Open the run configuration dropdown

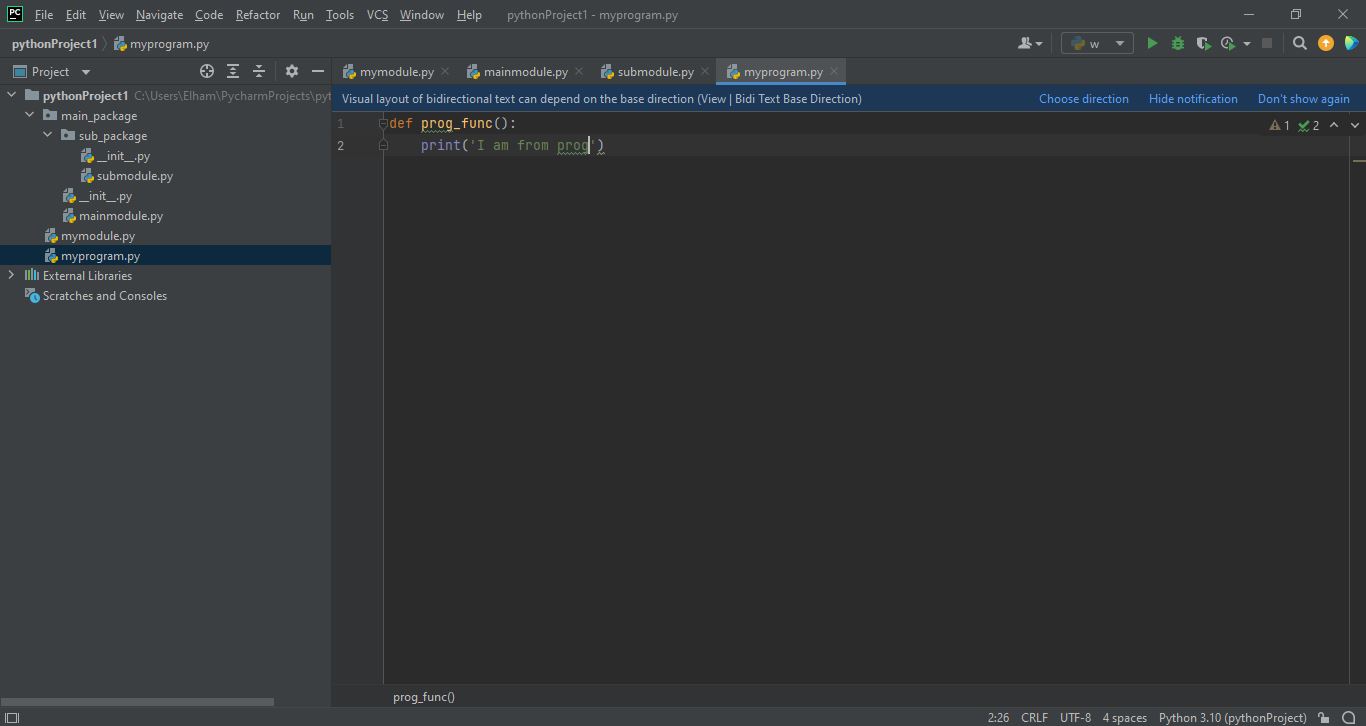1097,43
